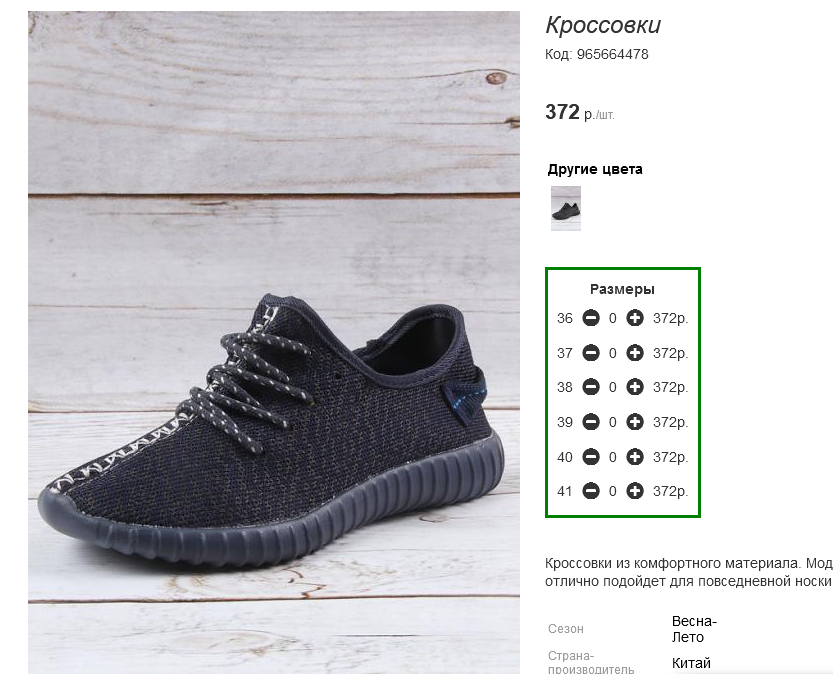Increase quantity for size 41

635,491
